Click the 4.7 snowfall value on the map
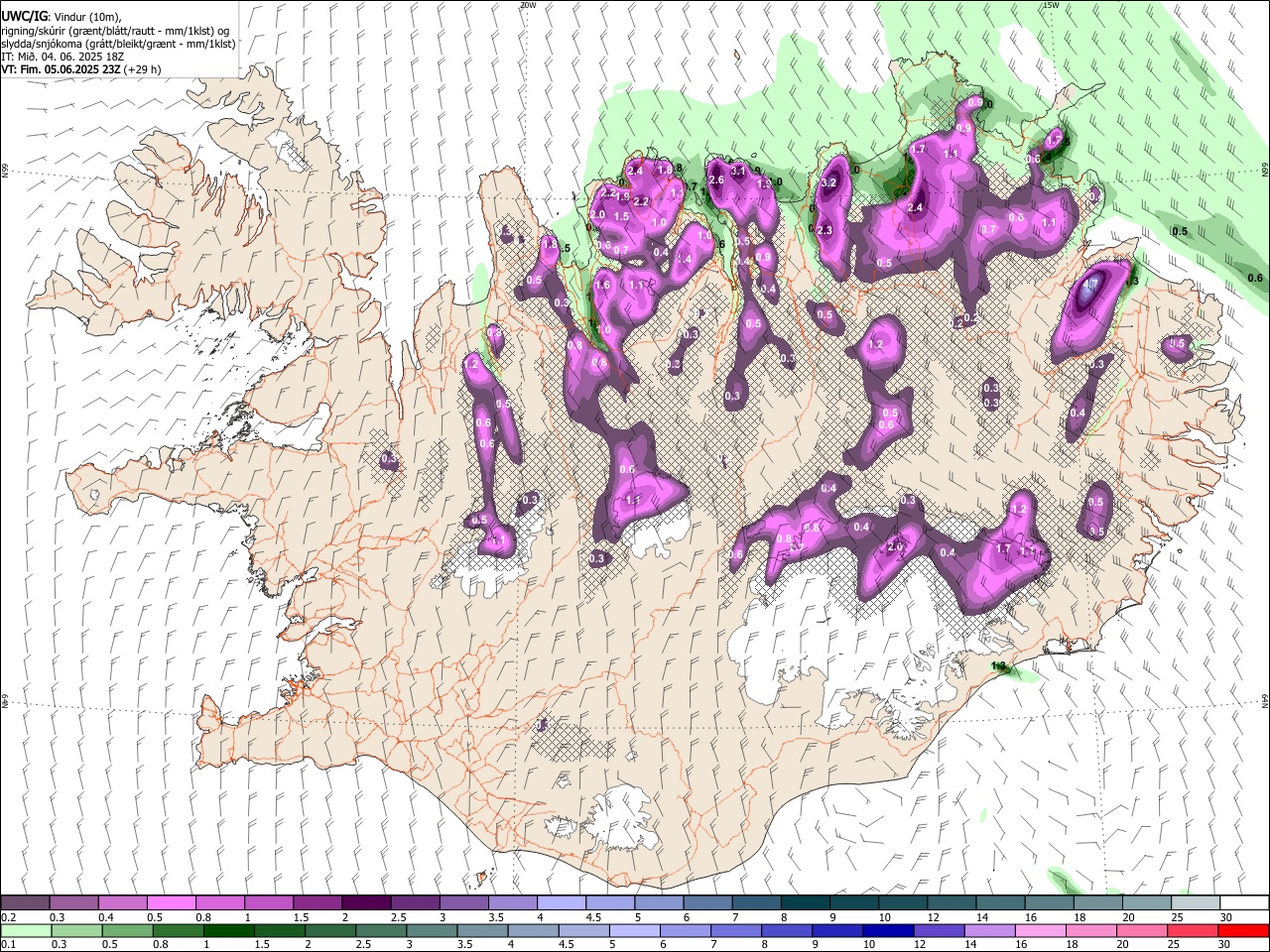The image size is (1270, 952). point(1090,284)
